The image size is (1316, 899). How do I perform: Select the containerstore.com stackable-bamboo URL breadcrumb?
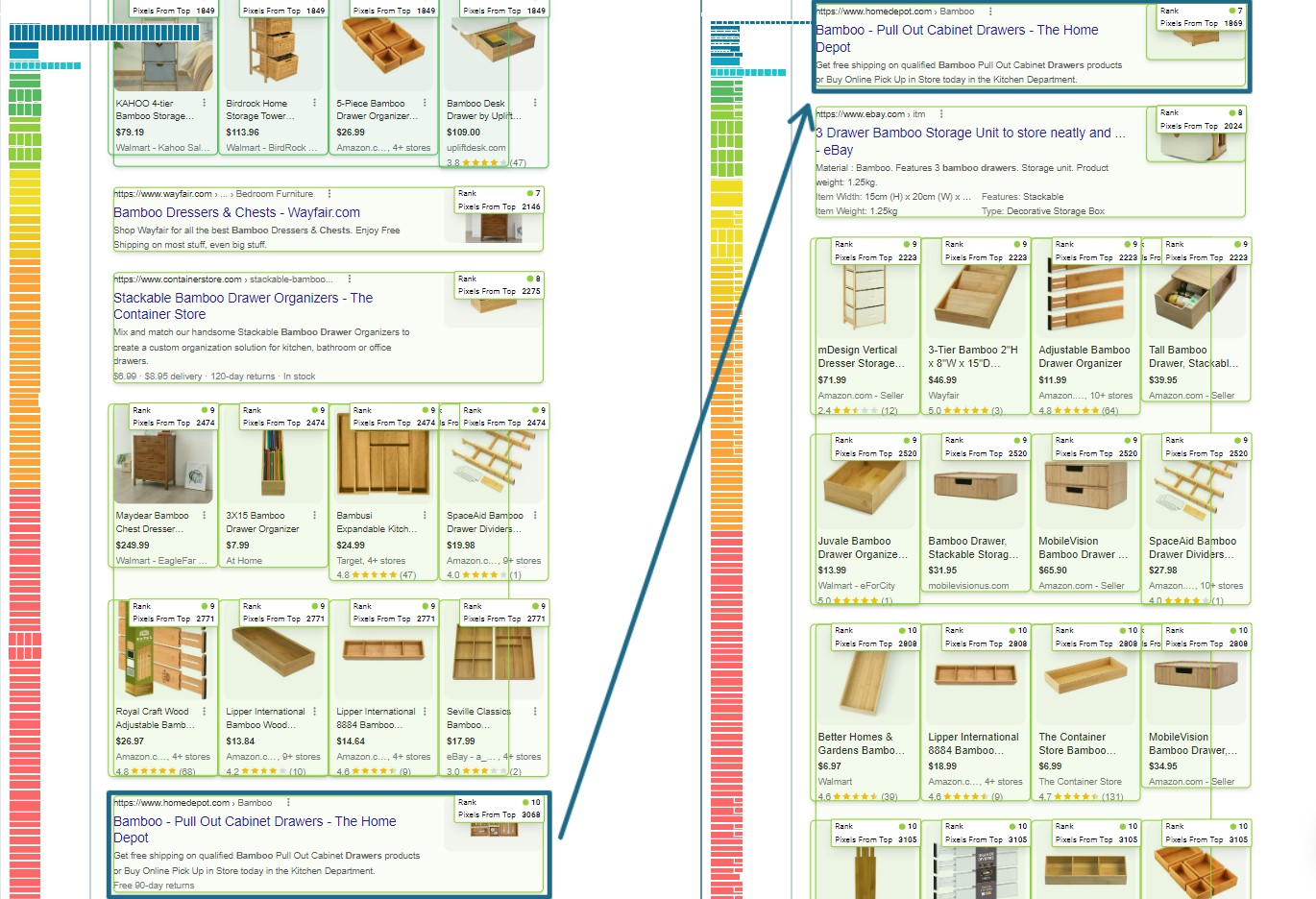224,279
